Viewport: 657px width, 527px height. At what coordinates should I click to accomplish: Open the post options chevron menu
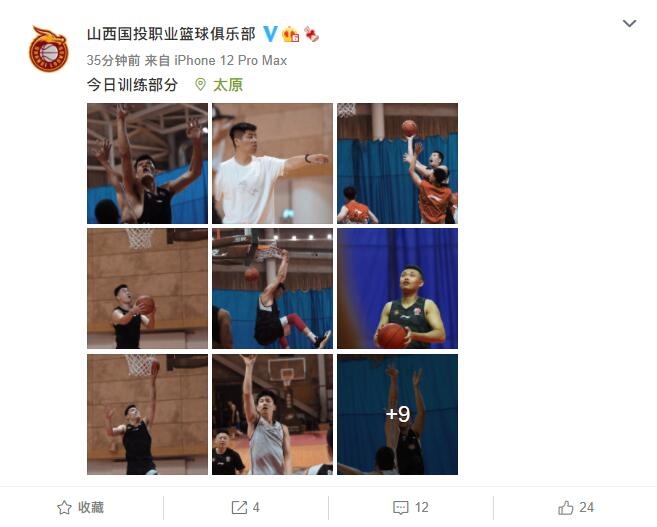[629, 23]
